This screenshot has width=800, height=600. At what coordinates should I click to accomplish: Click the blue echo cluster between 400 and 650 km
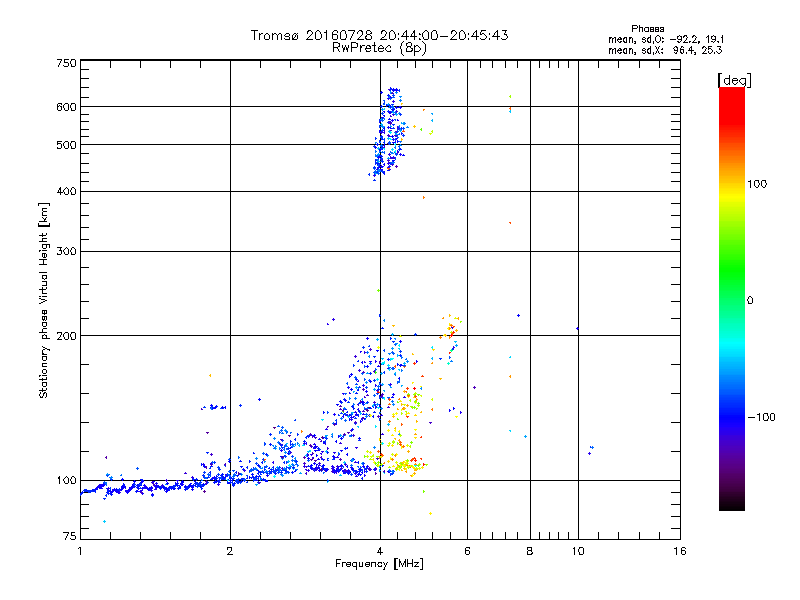click(388, 134)
